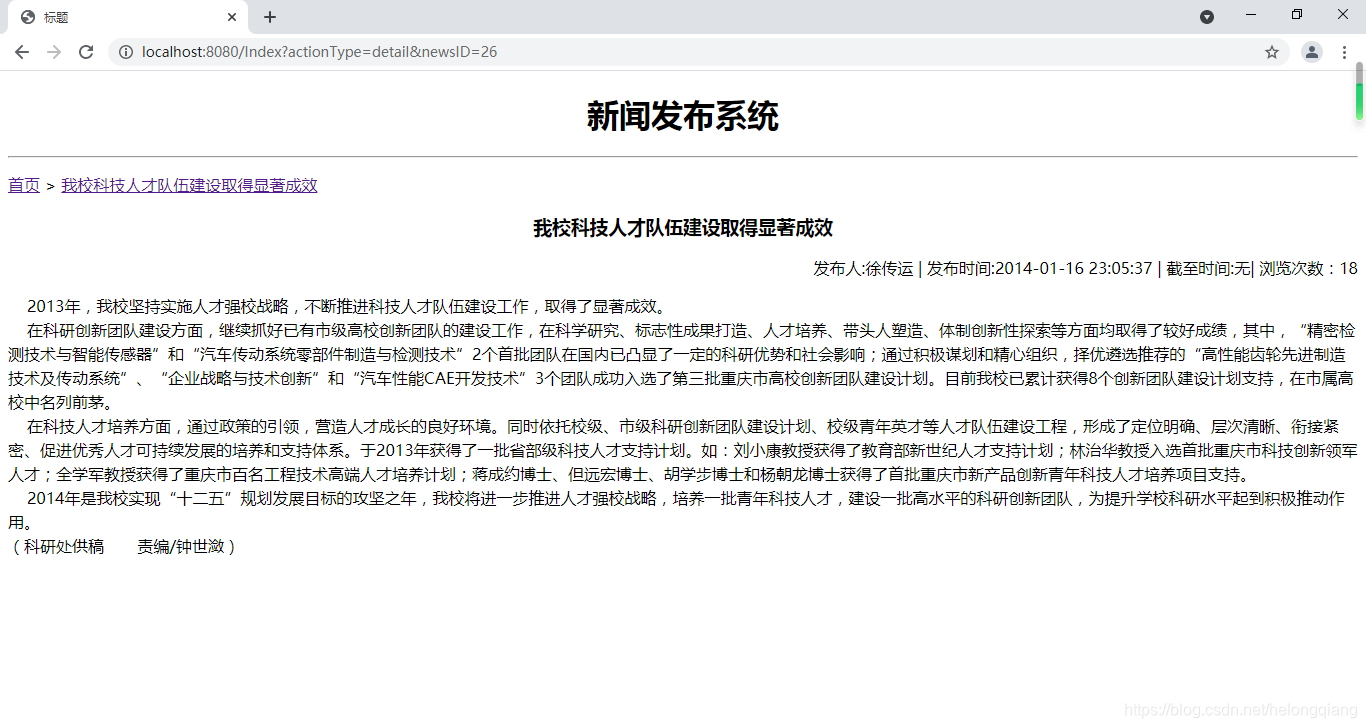Click the paragraph starting with 2013年，我校坚持
This screenshot has height=728, width=1366.
(346, 306)
